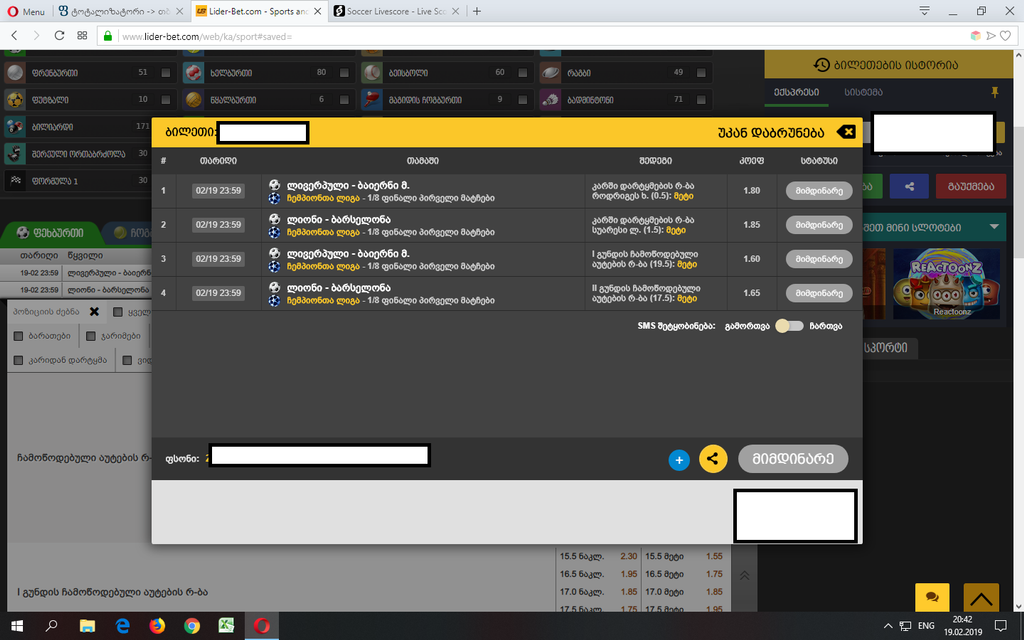Open Excel from Windows taskbar
The height and width of the screenshot is (640, 1024).
click(x=226, y=626)
